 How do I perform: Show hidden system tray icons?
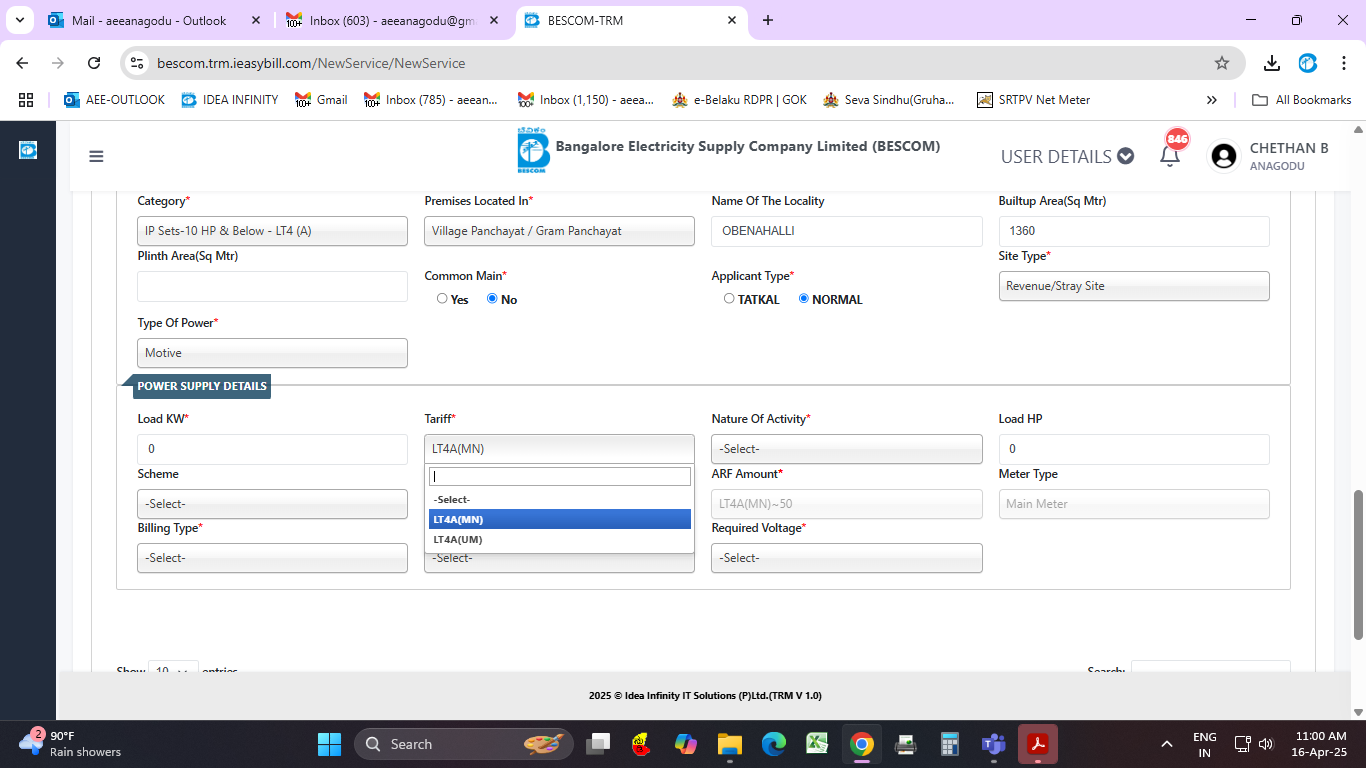pos(1167,744)
